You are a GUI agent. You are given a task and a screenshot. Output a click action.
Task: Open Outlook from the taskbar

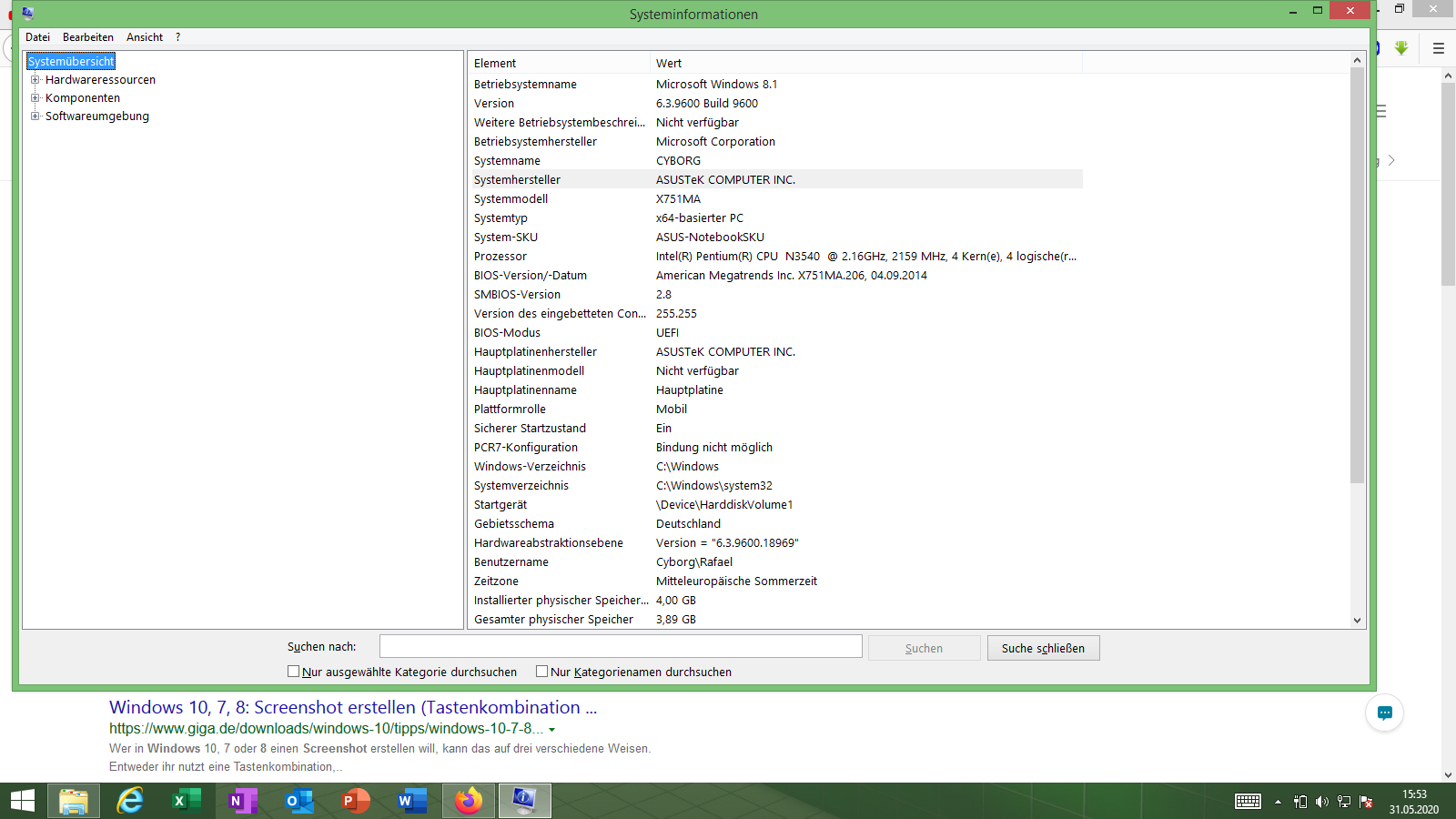pyautogui.click(x=299, y=801)
